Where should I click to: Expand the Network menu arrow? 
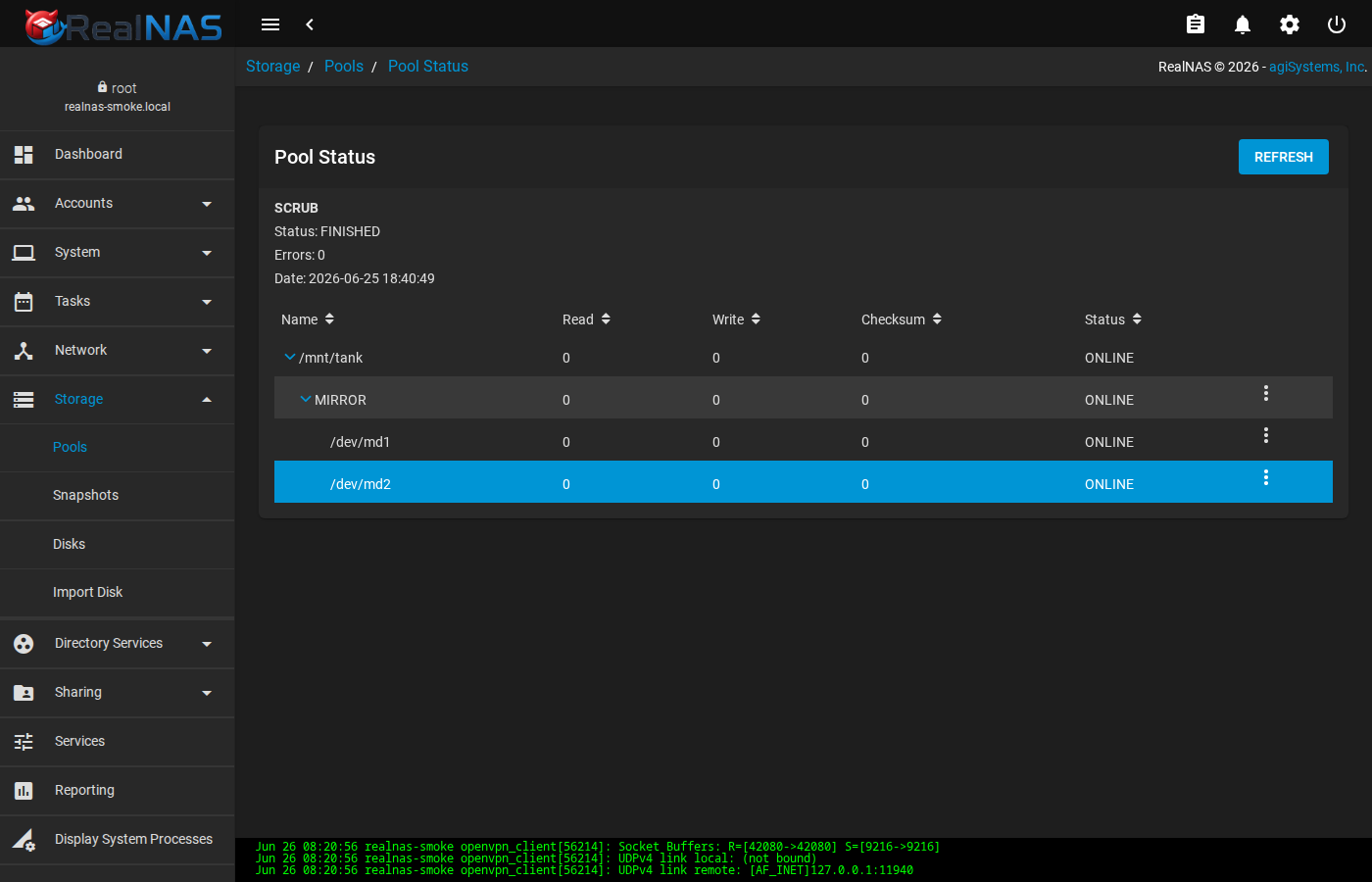point(207,351)
